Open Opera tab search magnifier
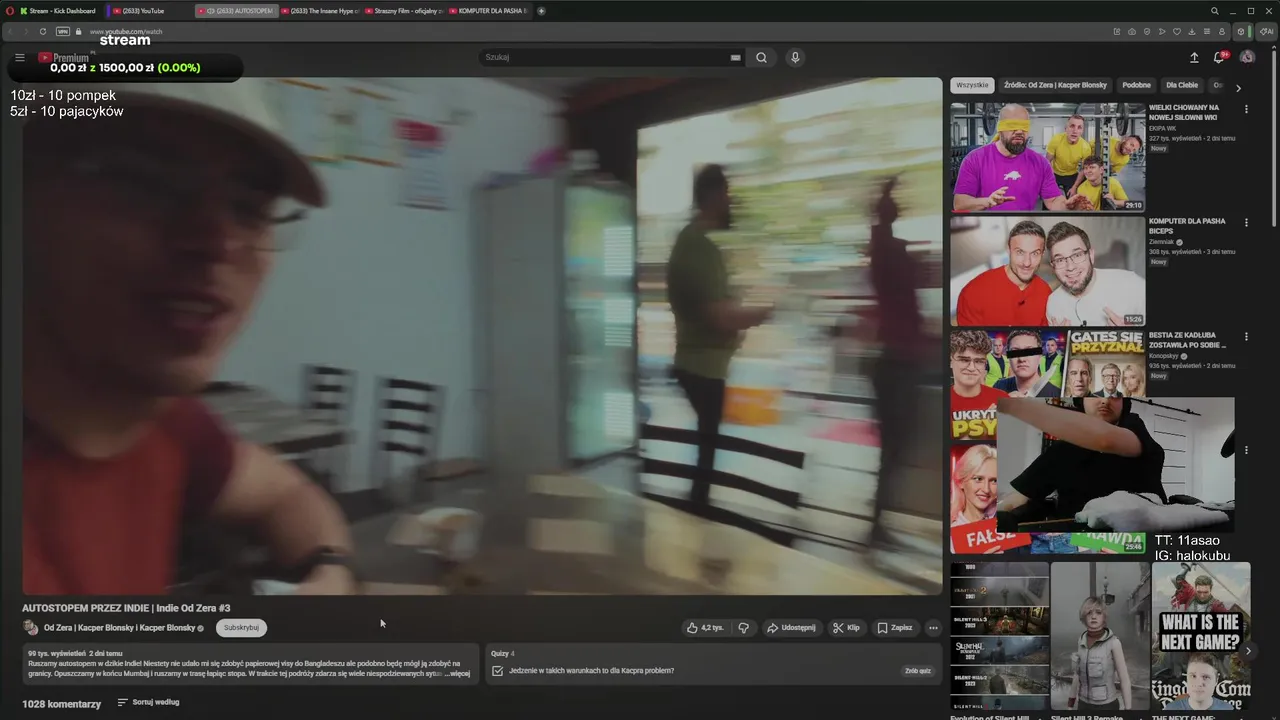Screen dimensions: 1280x720 (x=1215, y=11)
